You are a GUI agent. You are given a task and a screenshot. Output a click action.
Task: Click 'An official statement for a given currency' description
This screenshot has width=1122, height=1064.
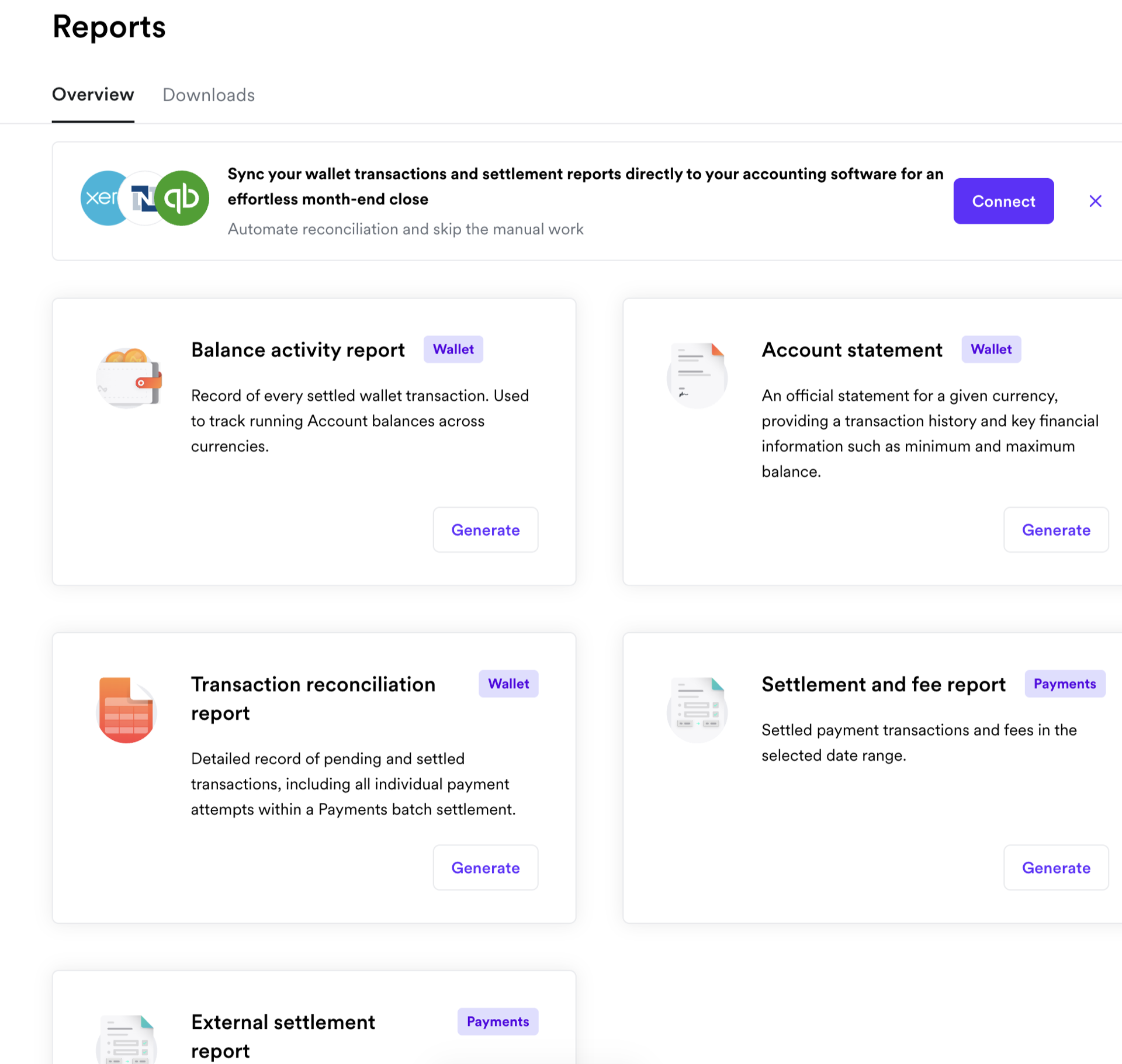point(930,434)
